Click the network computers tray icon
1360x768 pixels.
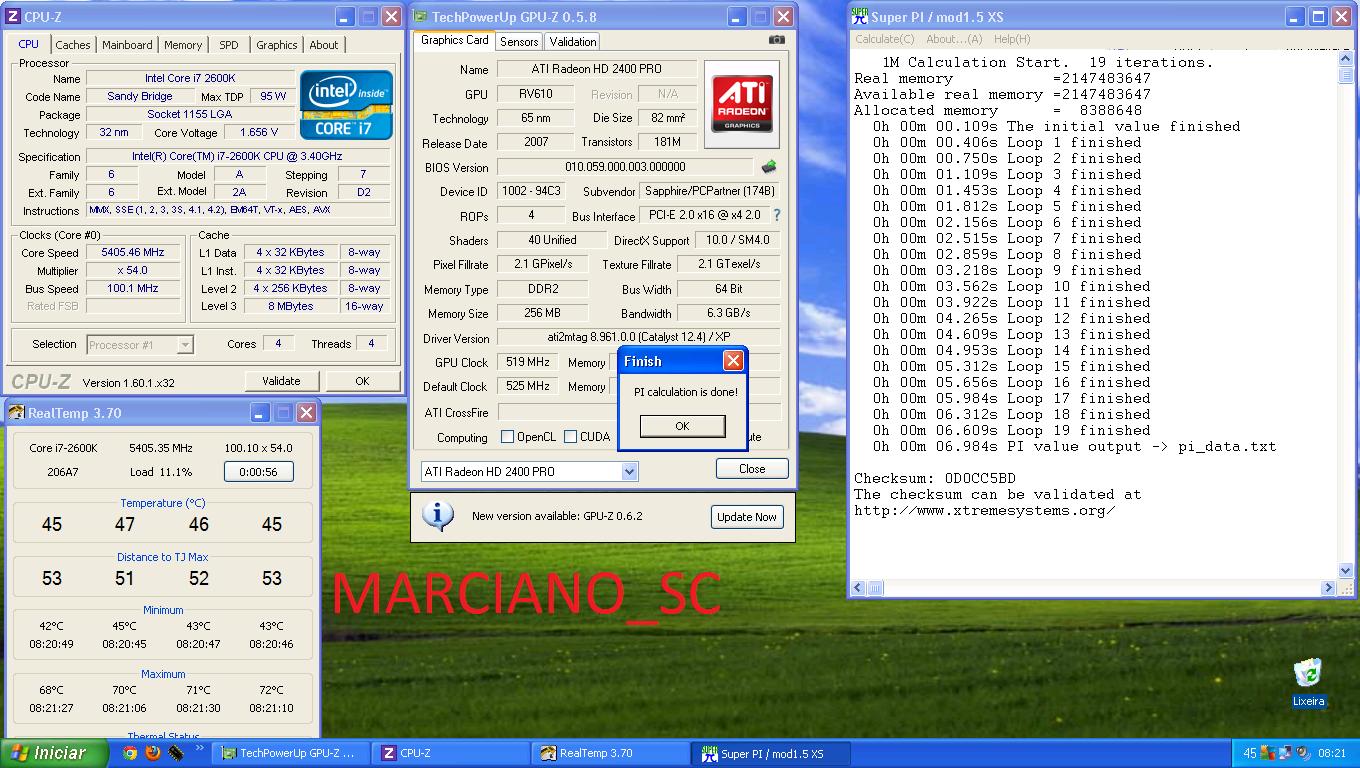tap(1284, 754)
